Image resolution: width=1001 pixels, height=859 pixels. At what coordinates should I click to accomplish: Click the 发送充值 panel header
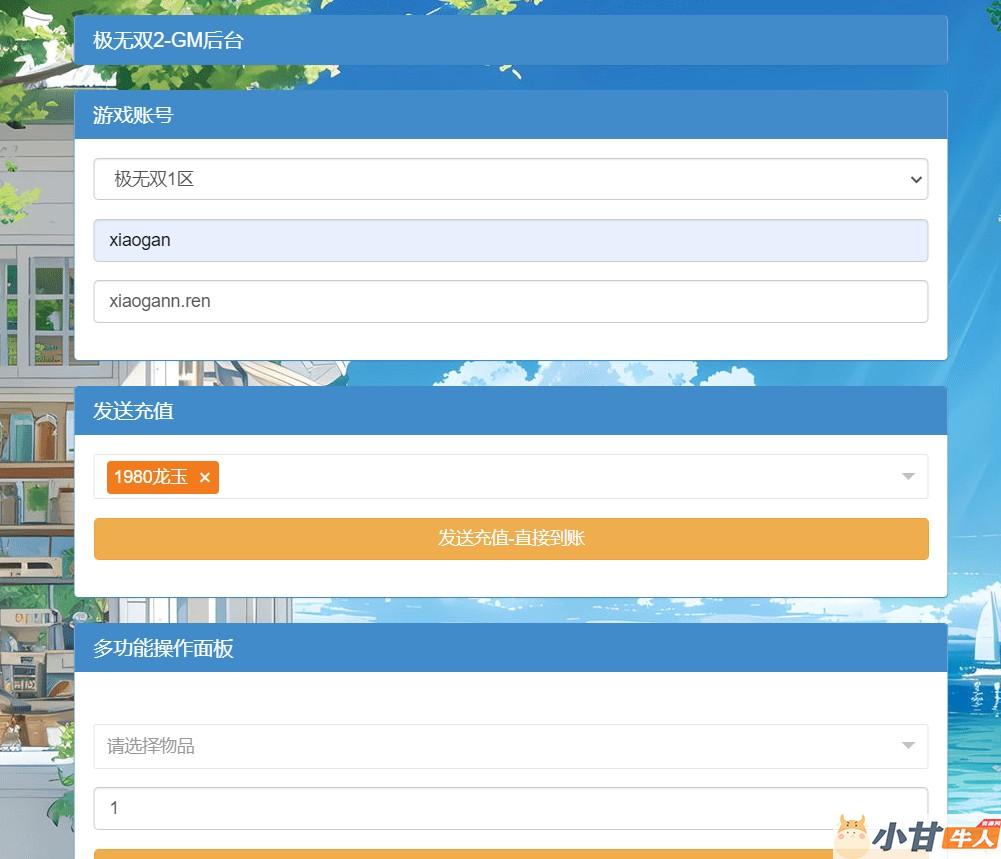click(x=510, y=411)
